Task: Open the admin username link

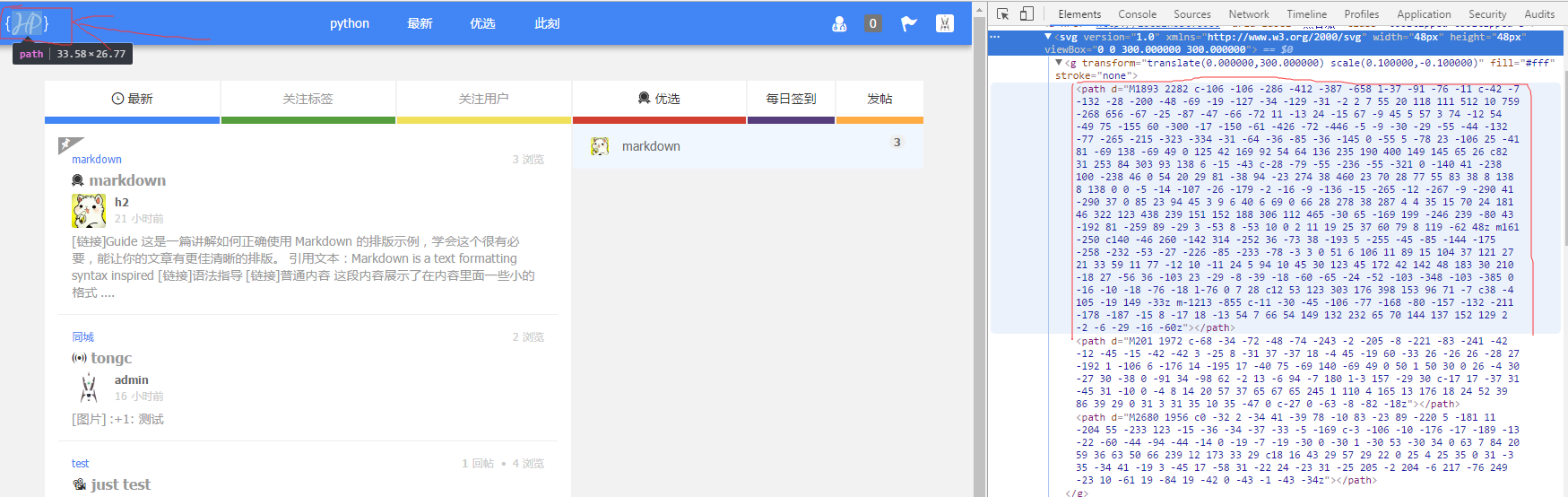Action: [132, 380]
